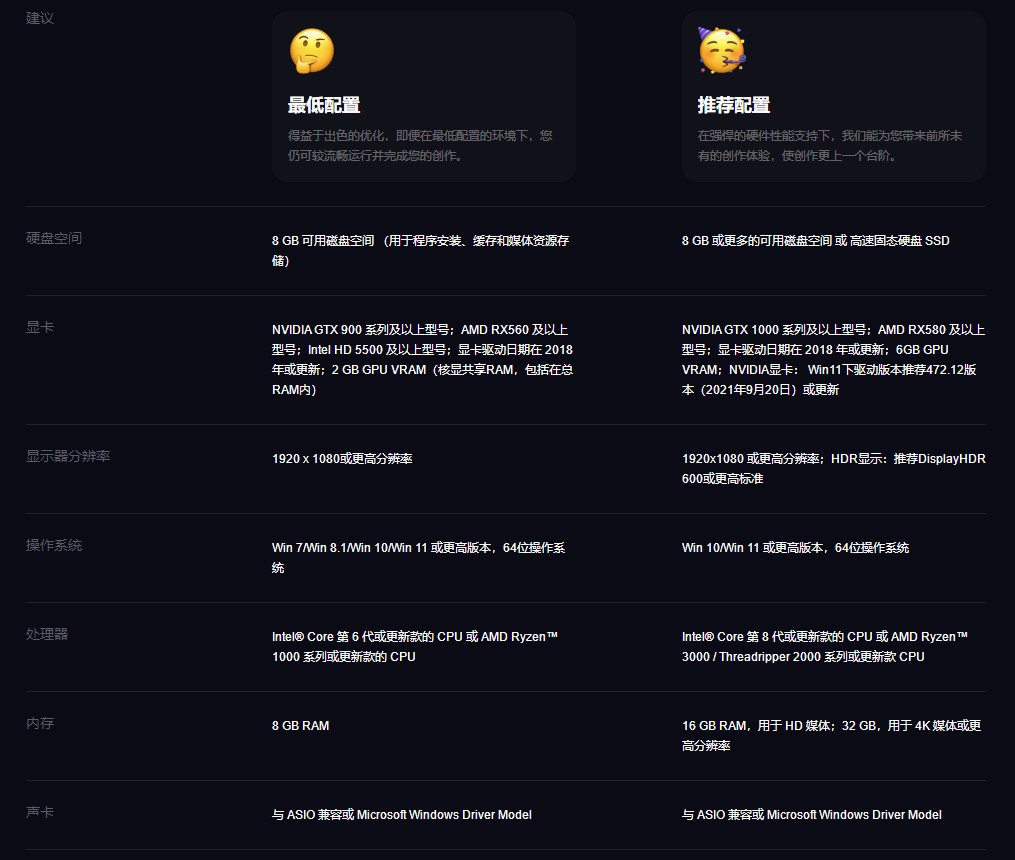Click the minimum column's ASIO sound card text
Screen dimensions: 1015x860
(402, 815)
